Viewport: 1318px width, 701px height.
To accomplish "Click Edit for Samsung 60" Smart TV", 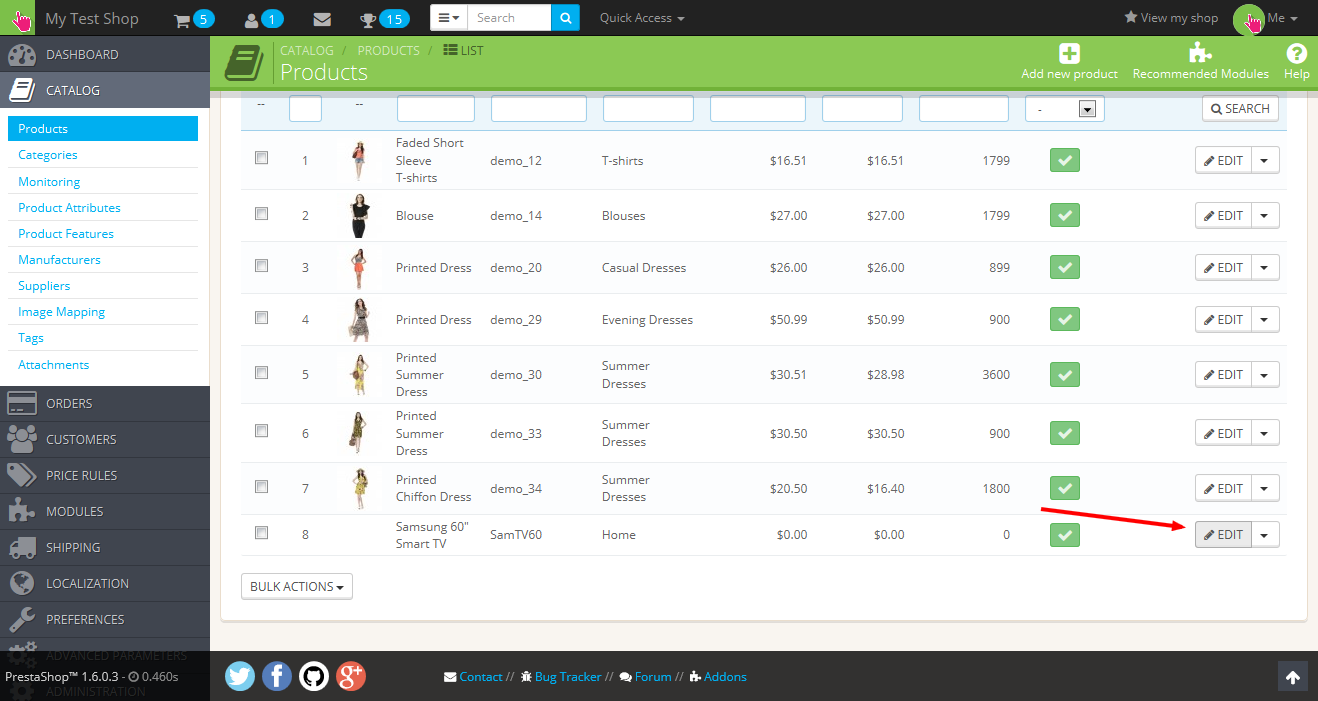I will (x=1223, y=535).
